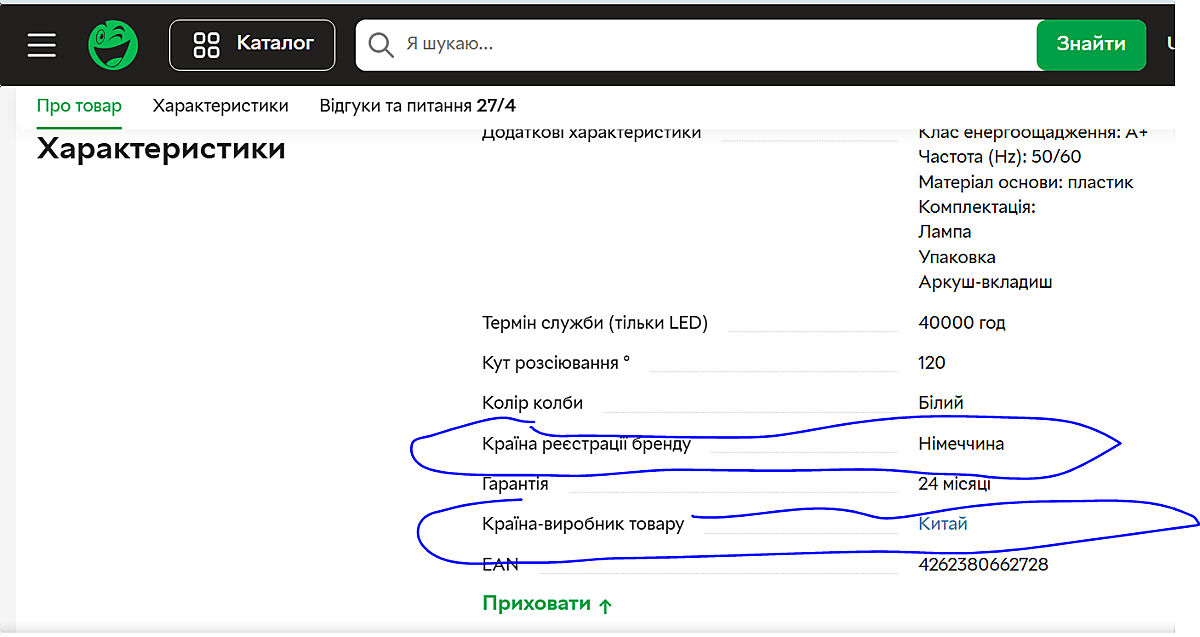Screen dimensions: 1200x637
Task: Select the EAN number 4262380662728
Action: [x=983, y=565]
